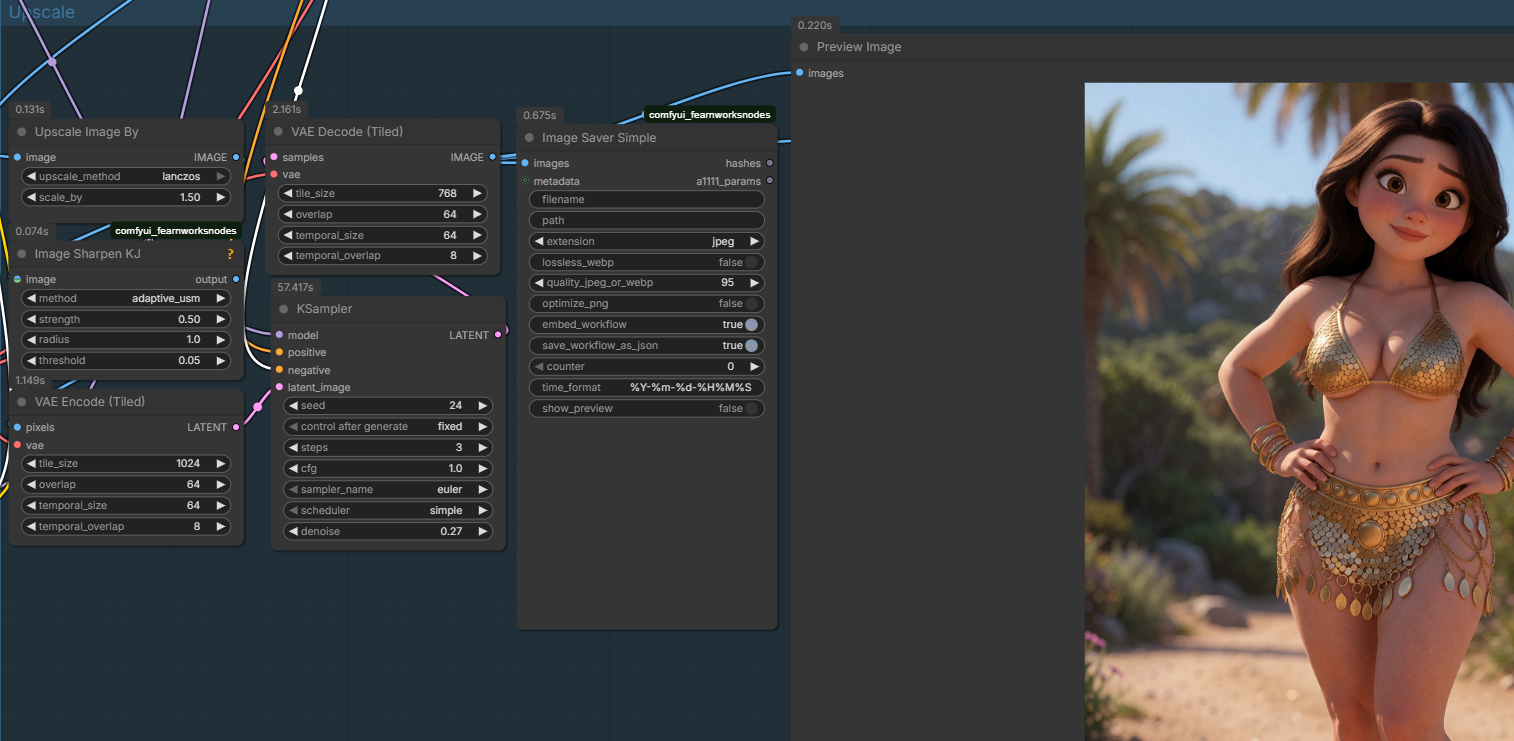
Task: Edit the time_format field
Action: [646, 387]
